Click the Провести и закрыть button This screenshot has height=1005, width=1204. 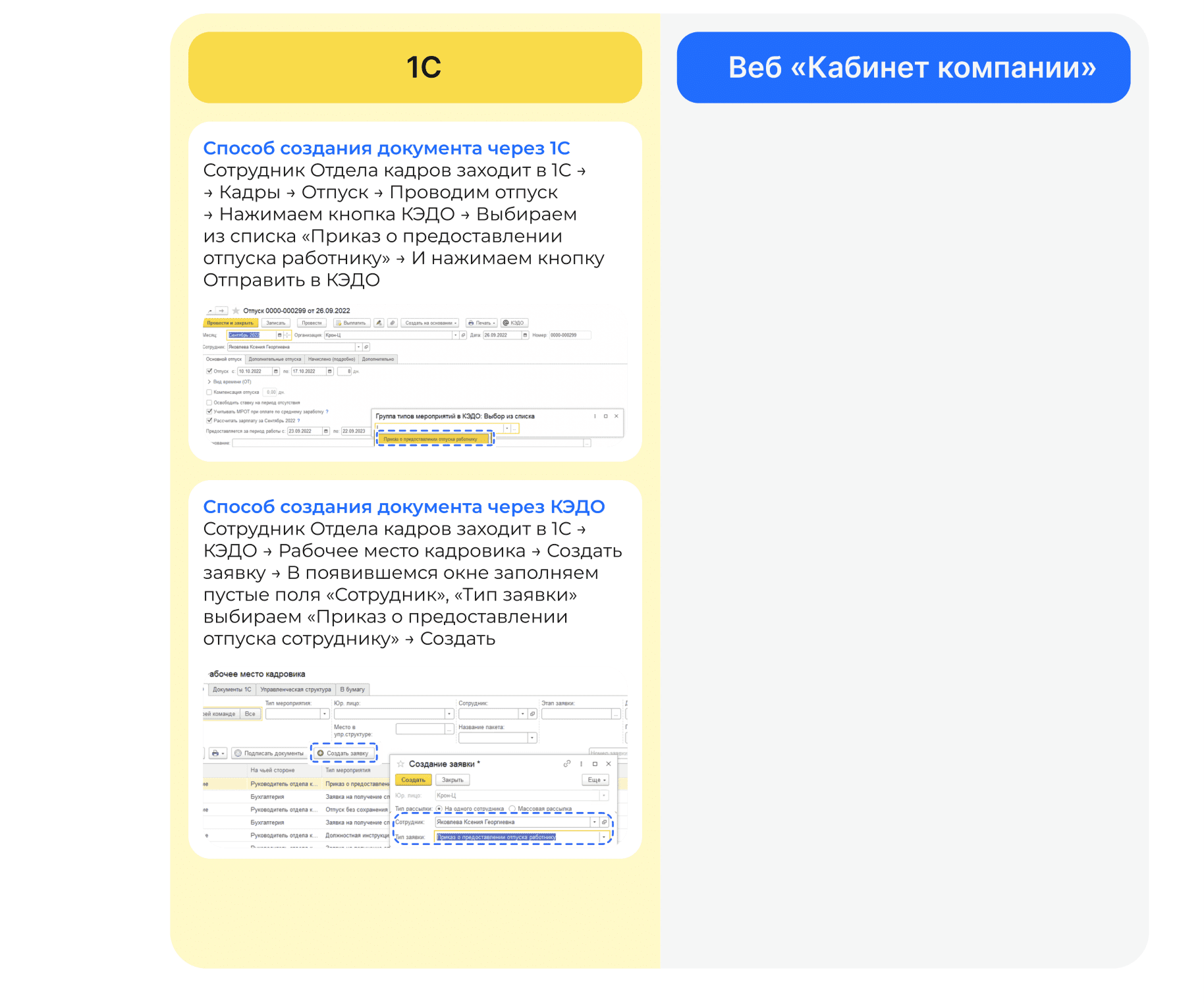[231, 323]
